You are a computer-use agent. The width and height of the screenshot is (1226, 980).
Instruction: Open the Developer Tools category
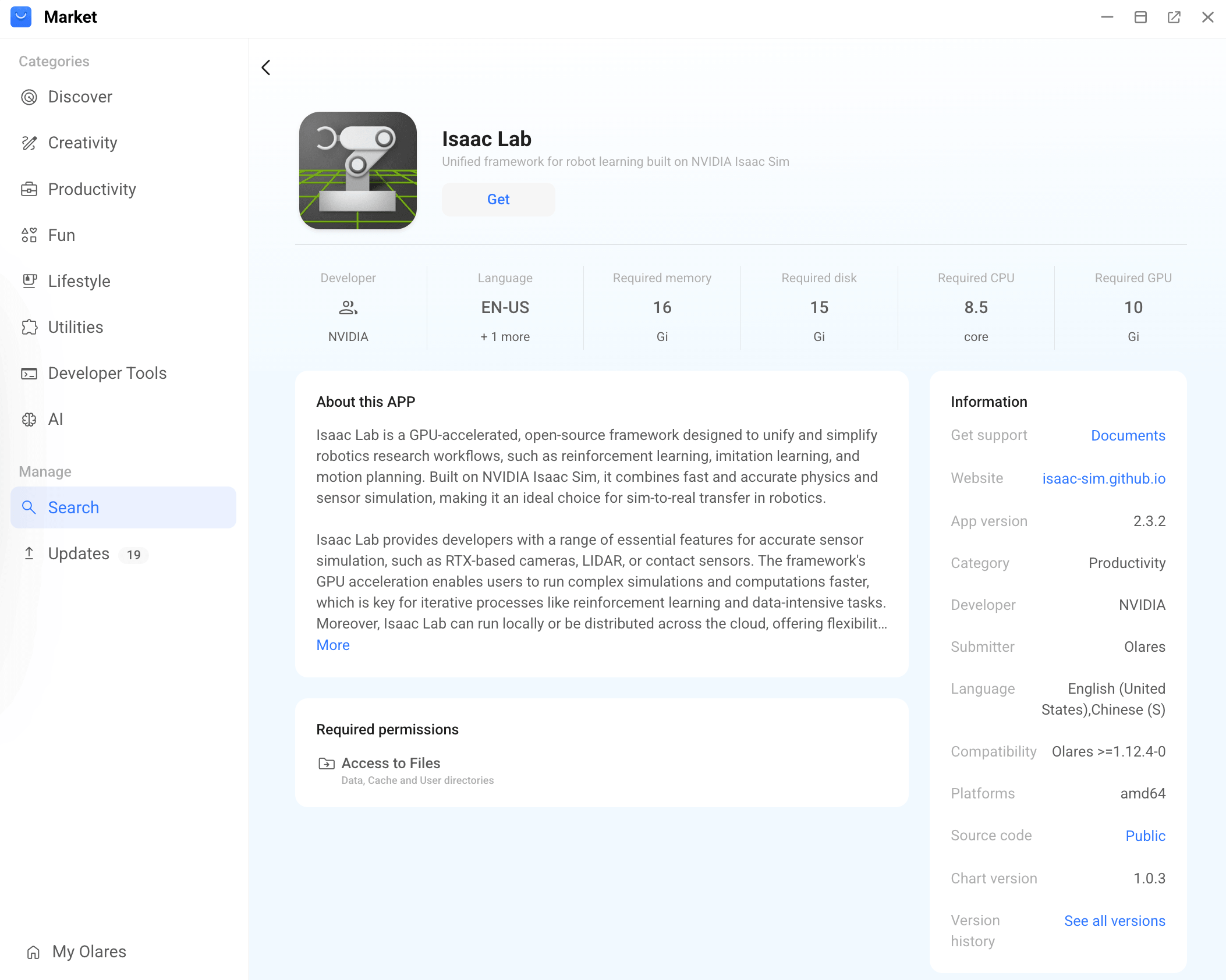click(123, 373)
